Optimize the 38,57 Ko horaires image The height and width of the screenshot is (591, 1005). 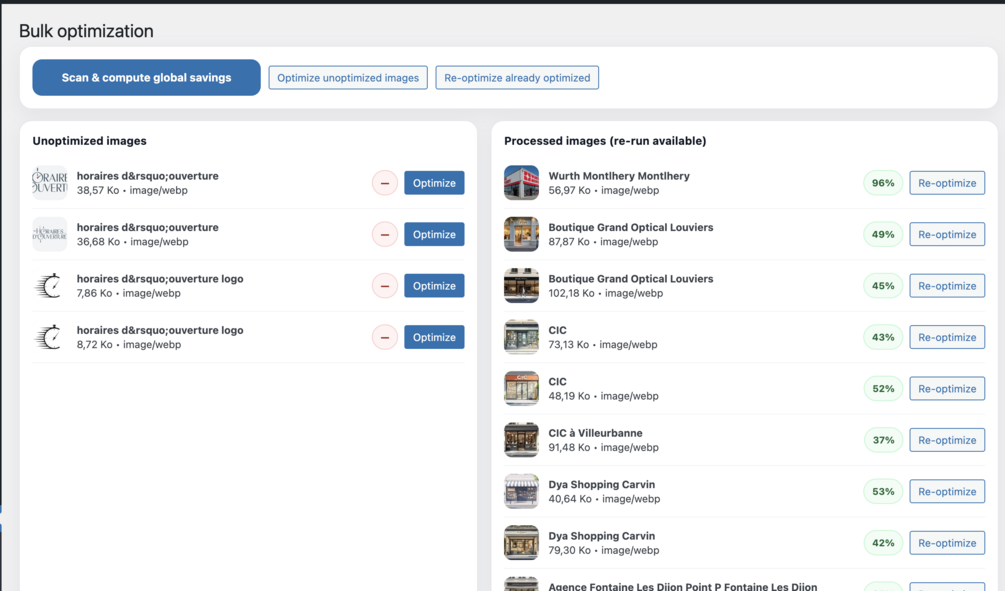coord(434,183)
